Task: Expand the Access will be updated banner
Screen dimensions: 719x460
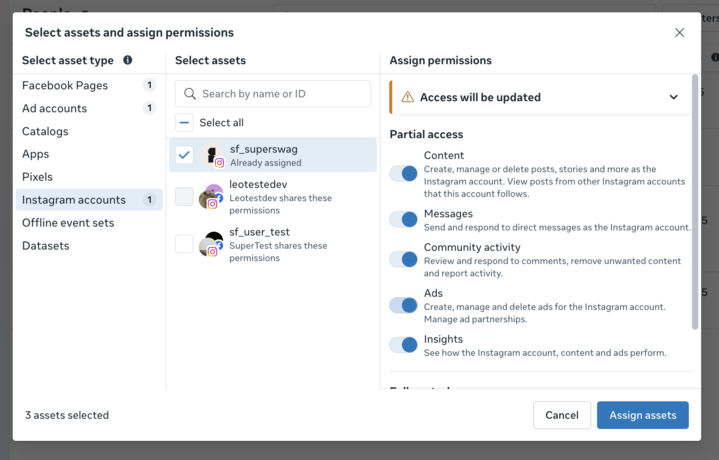Action: [673, 97]
